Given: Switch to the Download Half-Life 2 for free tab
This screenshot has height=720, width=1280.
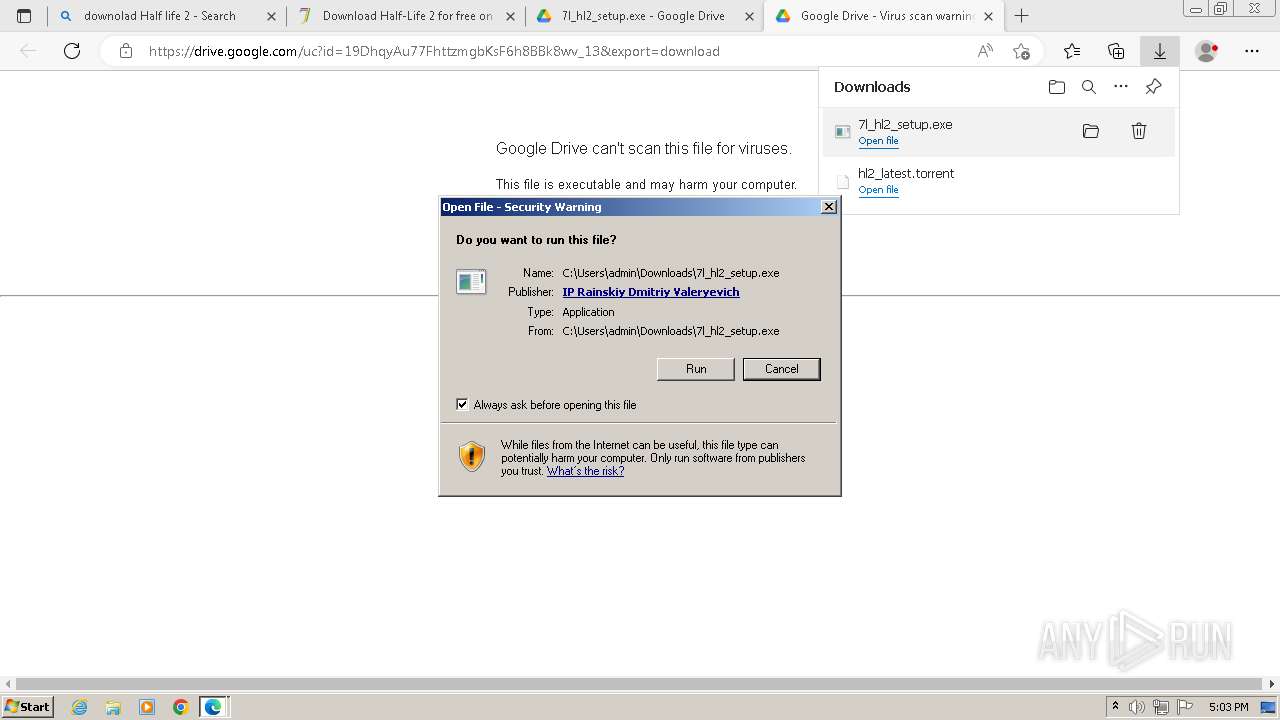Looking at the screenshot, I should 407,16.
